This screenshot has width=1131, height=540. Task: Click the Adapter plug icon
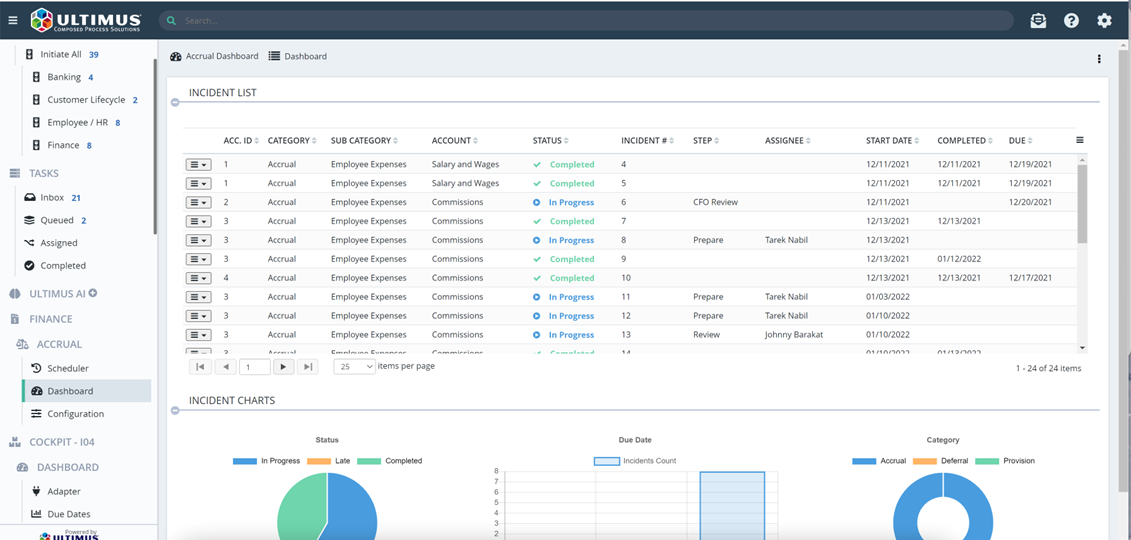click(x=37, y=491)
